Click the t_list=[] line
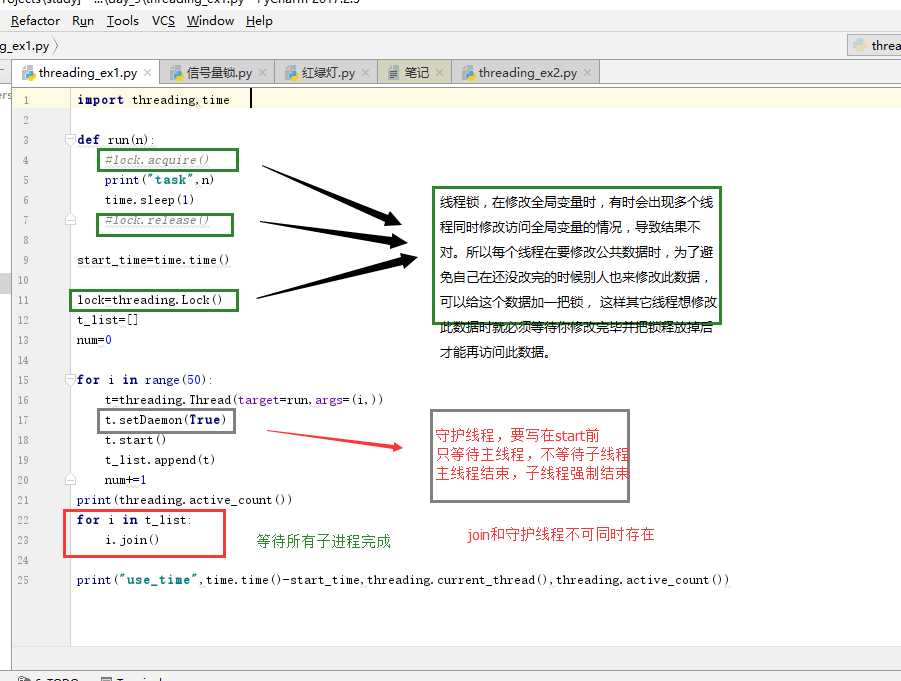This screenshot has width=901, height=681. 107,320
